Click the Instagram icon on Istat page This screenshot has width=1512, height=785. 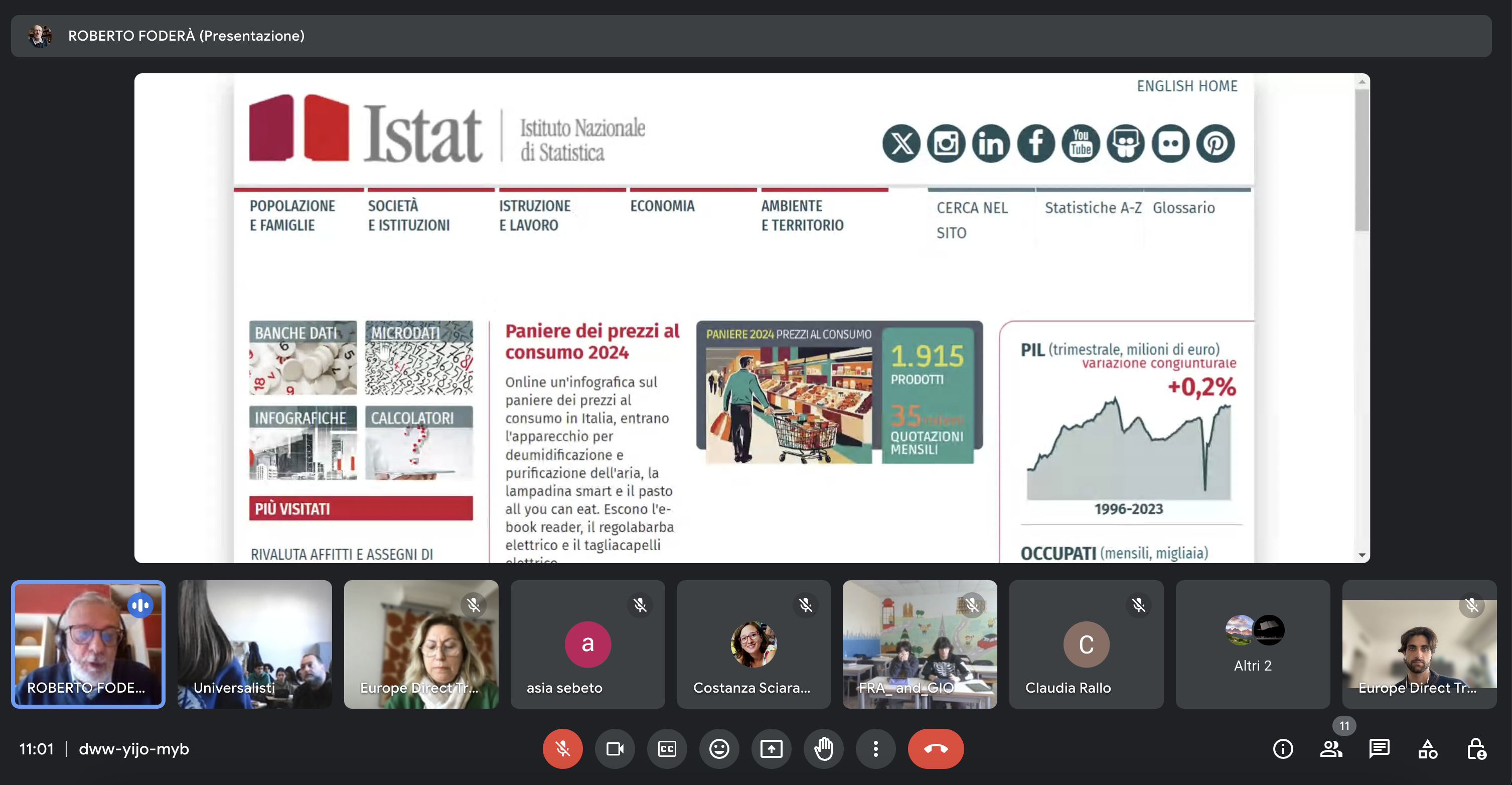click(x=946, y=143)
